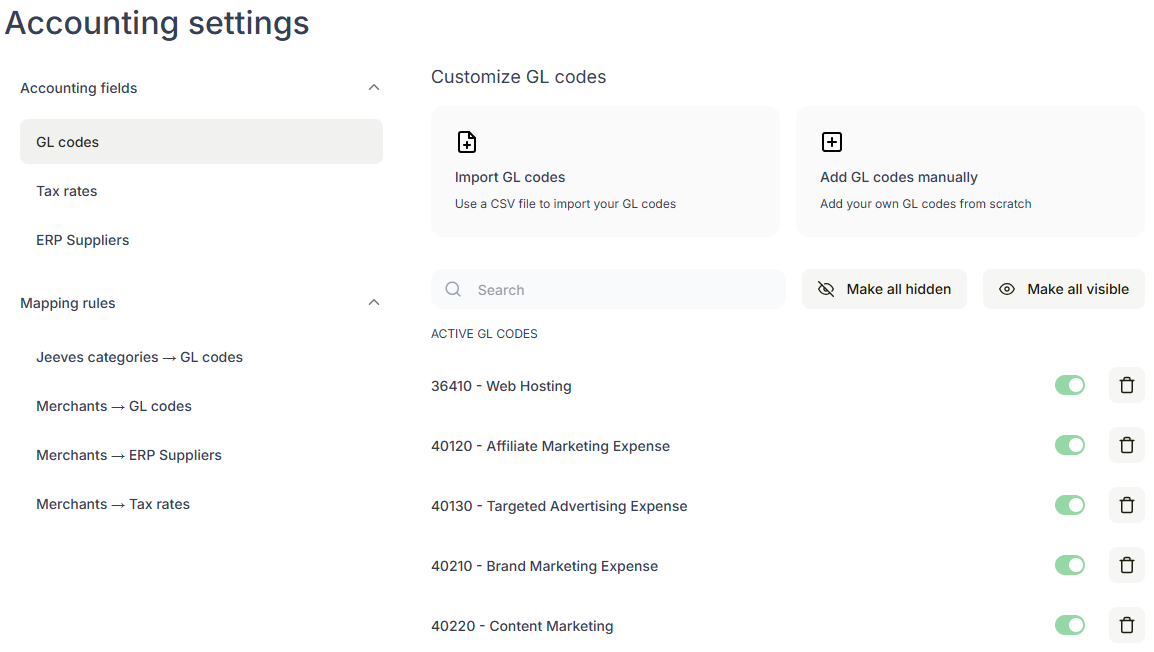Open Jeeves categories → GL codes mapping

(139, 357)
